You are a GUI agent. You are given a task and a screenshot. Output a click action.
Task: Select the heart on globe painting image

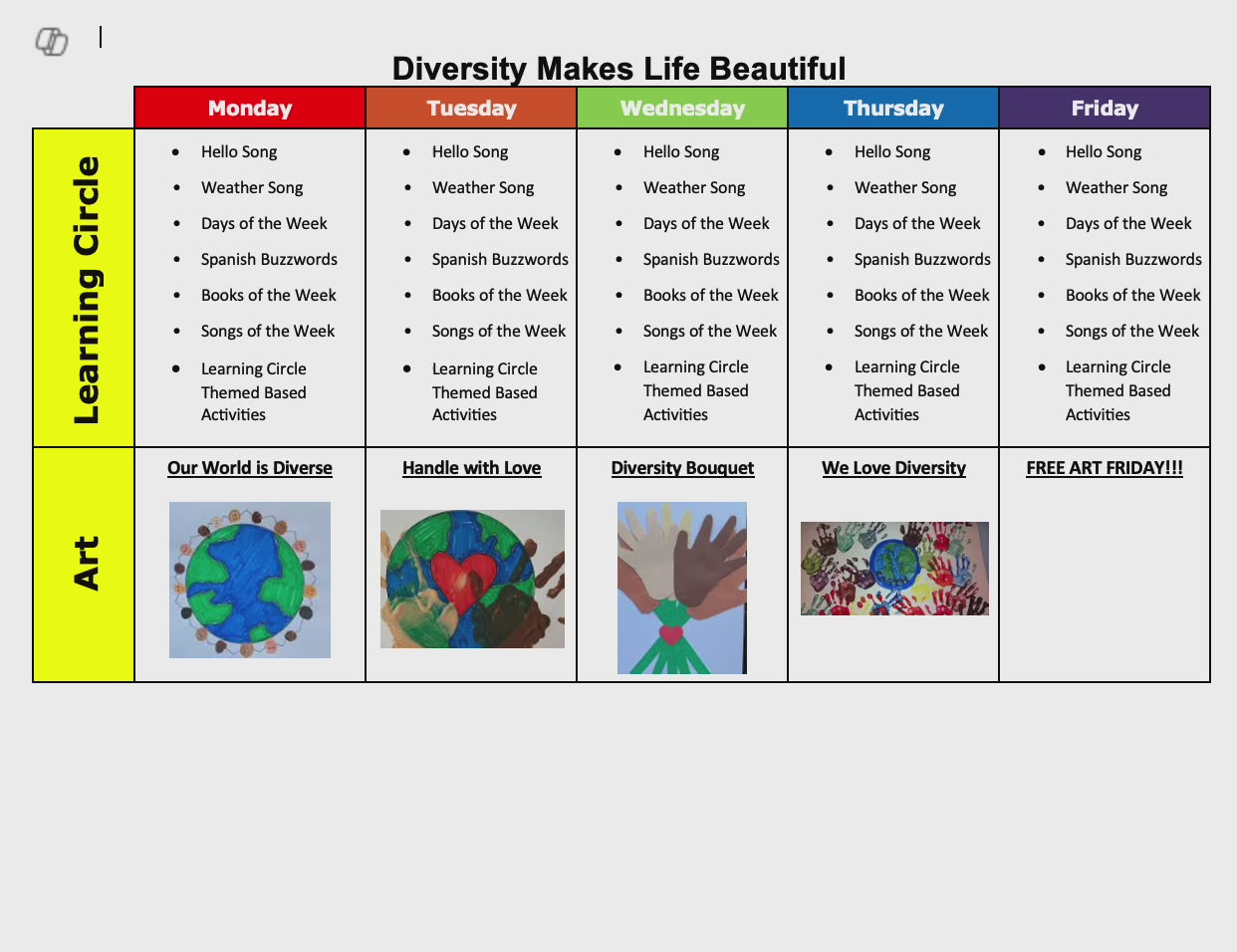(472, 579)
